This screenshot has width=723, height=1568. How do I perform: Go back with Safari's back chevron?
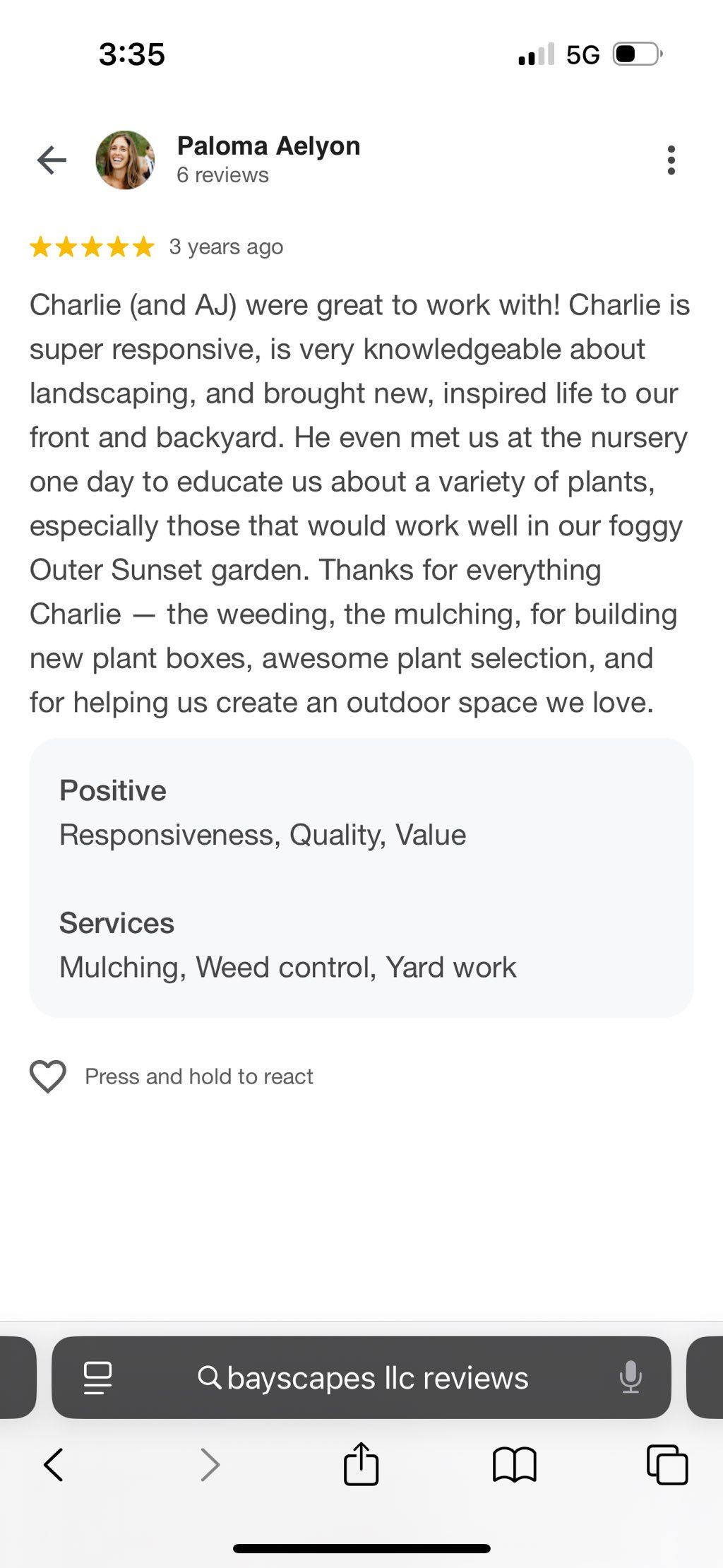(54, 1464)
